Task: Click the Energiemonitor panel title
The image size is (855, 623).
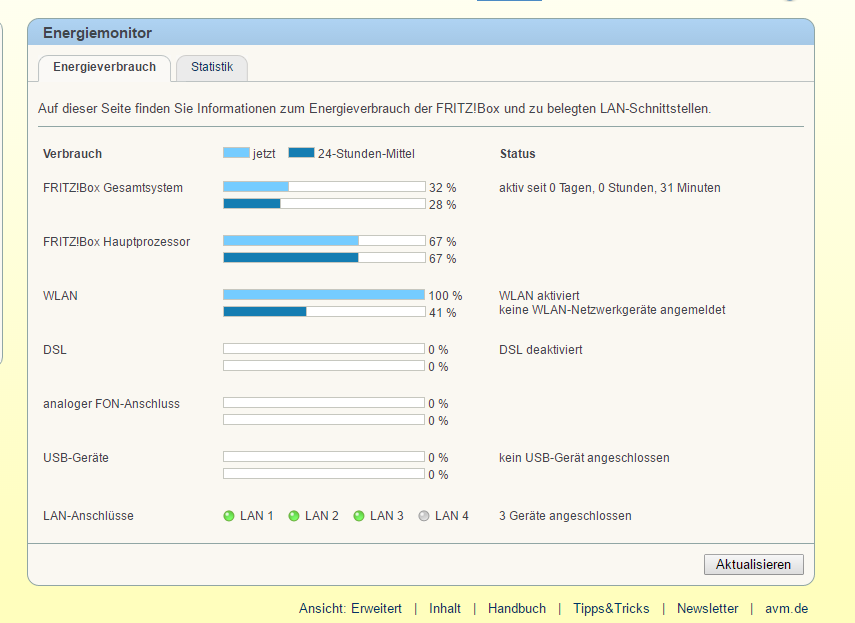Action: coord(98,33)
